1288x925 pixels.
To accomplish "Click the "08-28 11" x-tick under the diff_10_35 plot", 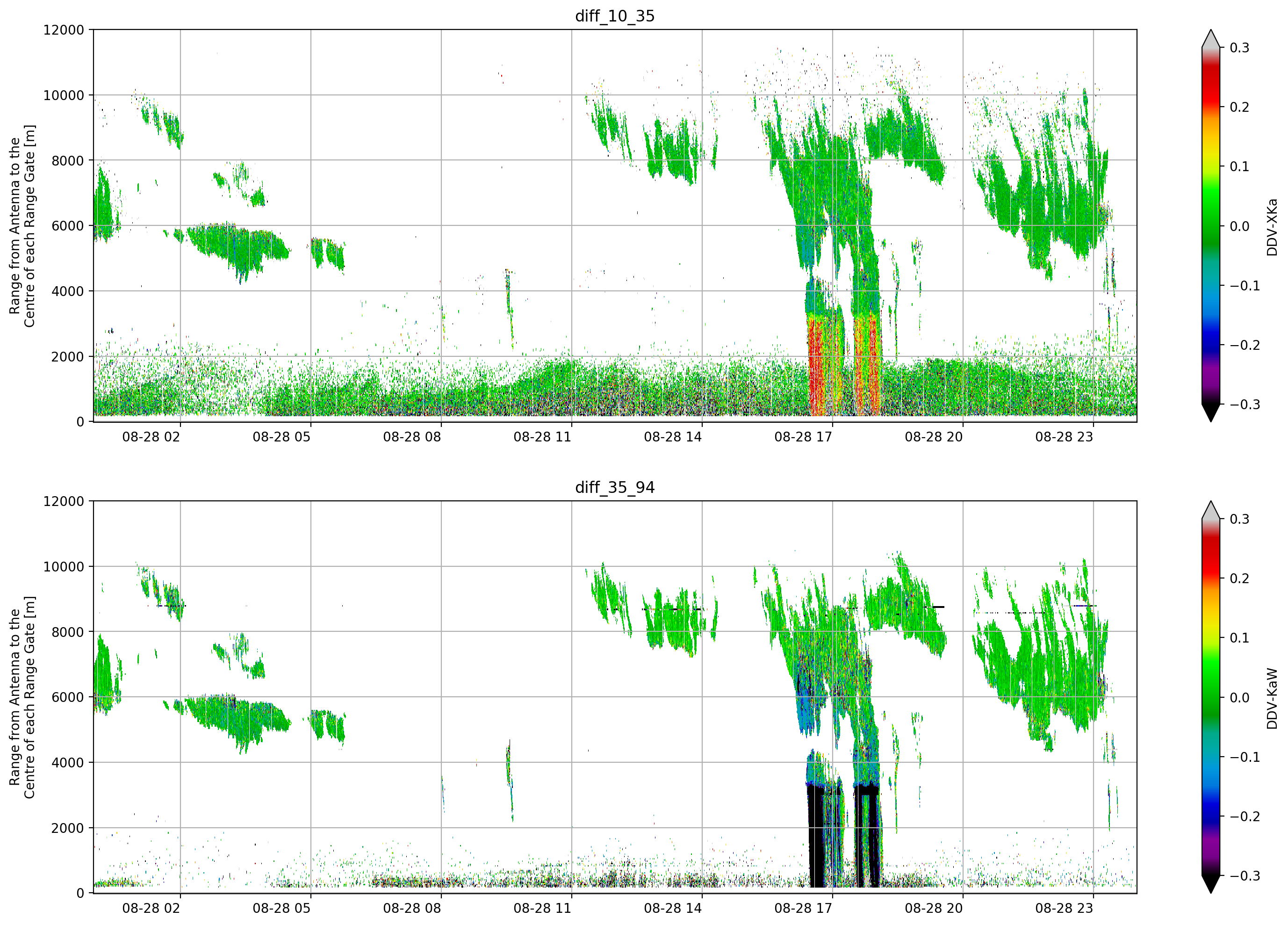I will [x=542, y=437].
